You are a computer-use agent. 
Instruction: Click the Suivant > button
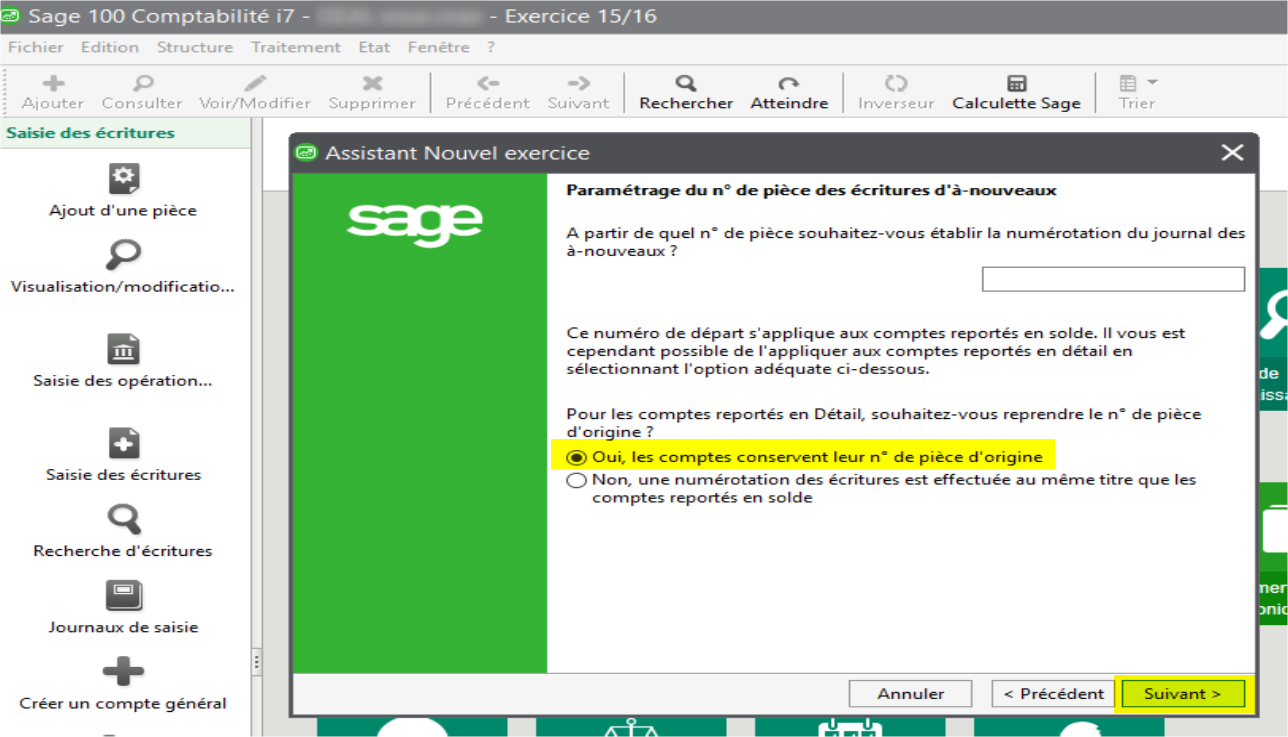(1182, 694)
